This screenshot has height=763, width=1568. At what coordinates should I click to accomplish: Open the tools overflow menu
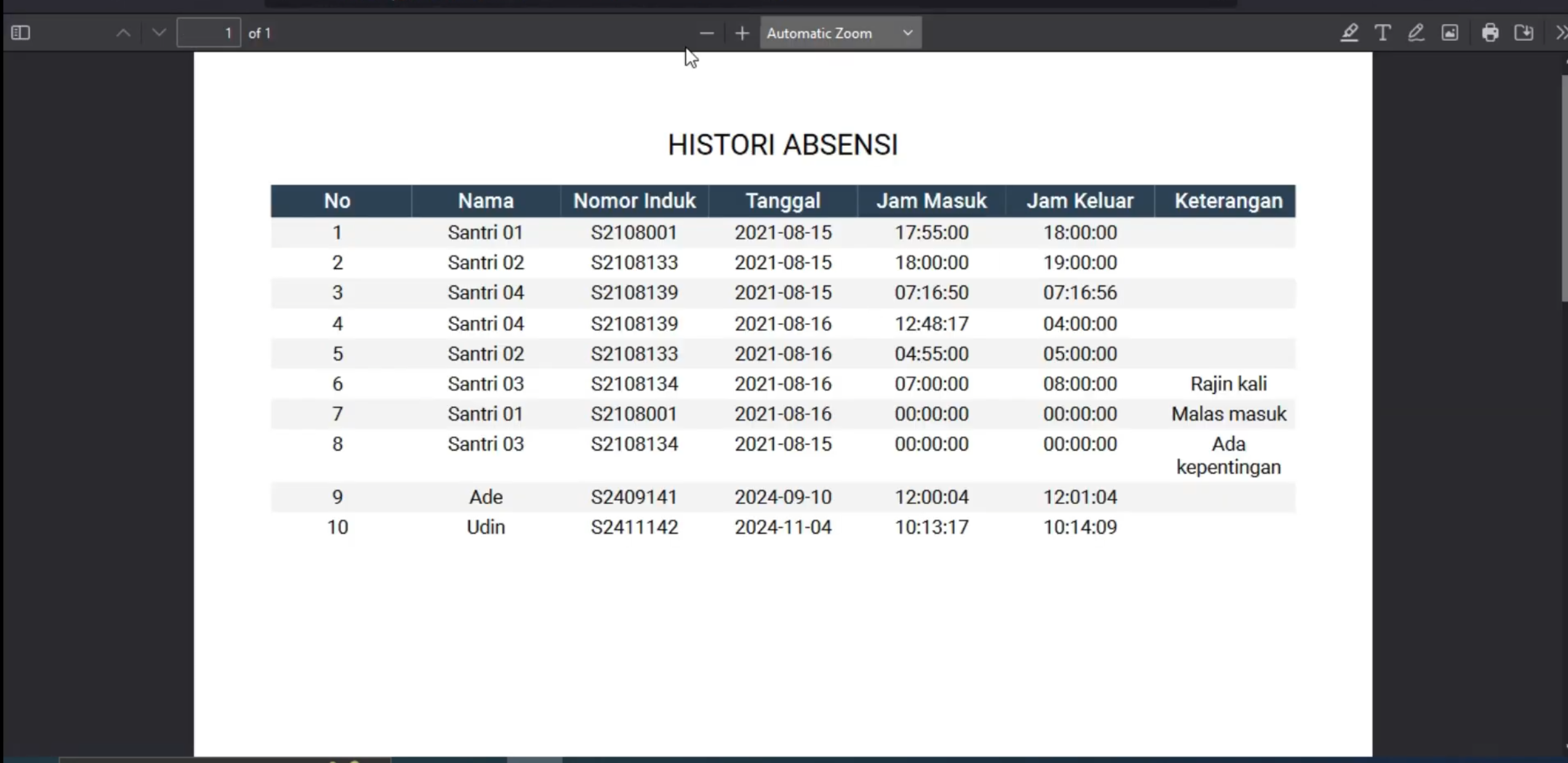(x=1561, y=33)
